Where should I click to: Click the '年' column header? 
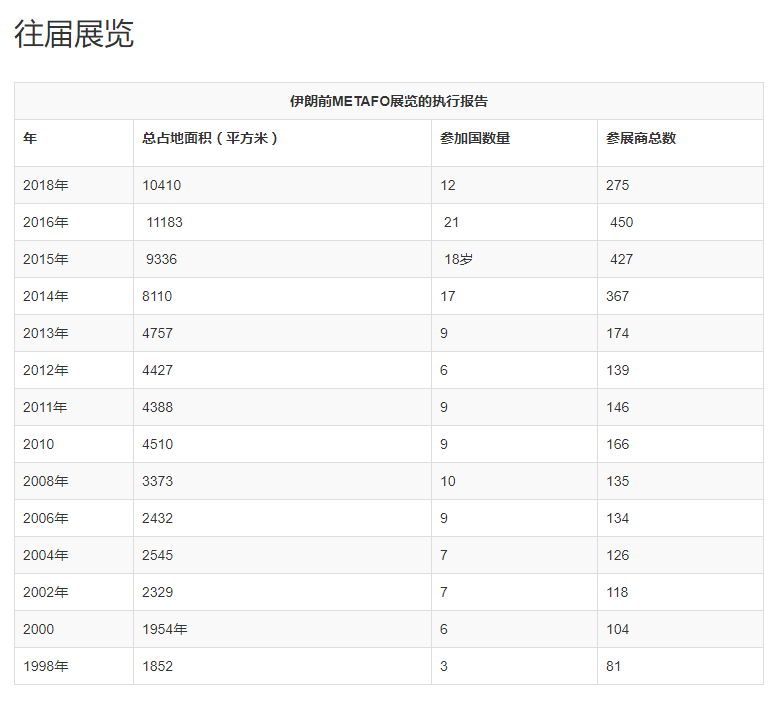click(30, 138)
